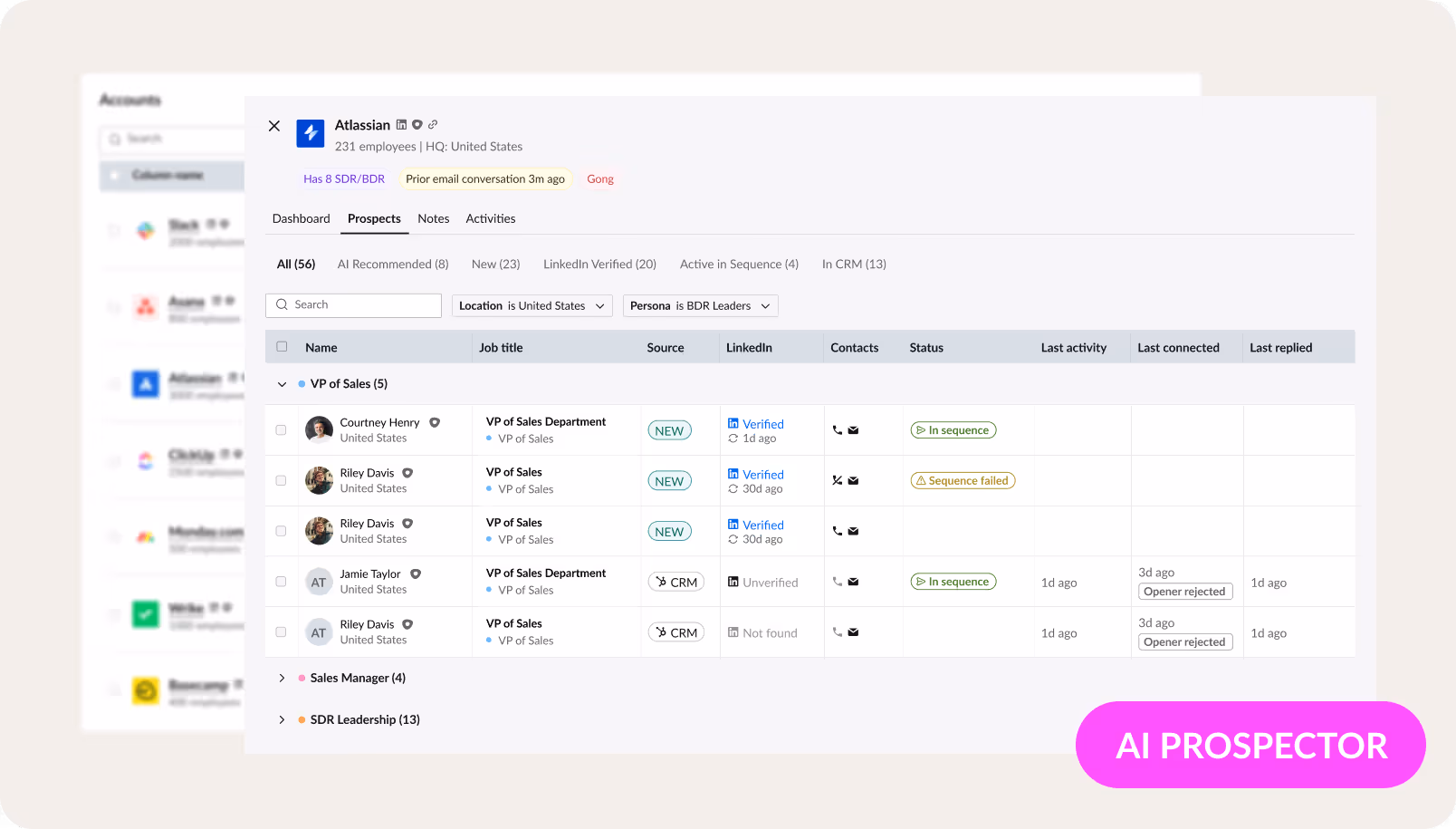Open the Notes tab
Viewport: 1456px width, 829px height.
[x=434, y=219]
